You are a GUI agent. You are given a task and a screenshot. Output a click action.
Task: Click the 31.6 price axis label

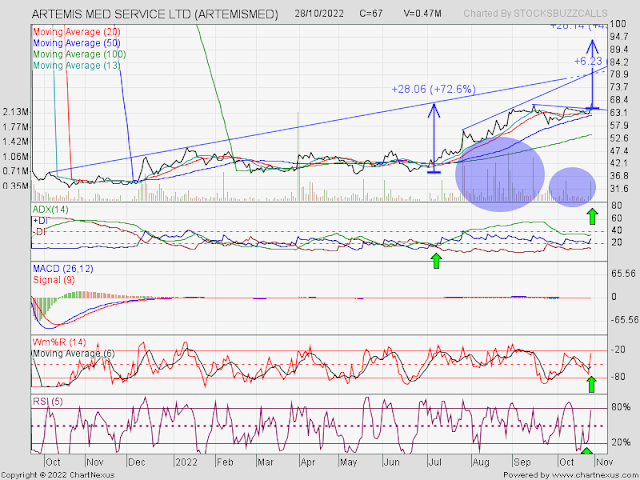tap(619, 189)
